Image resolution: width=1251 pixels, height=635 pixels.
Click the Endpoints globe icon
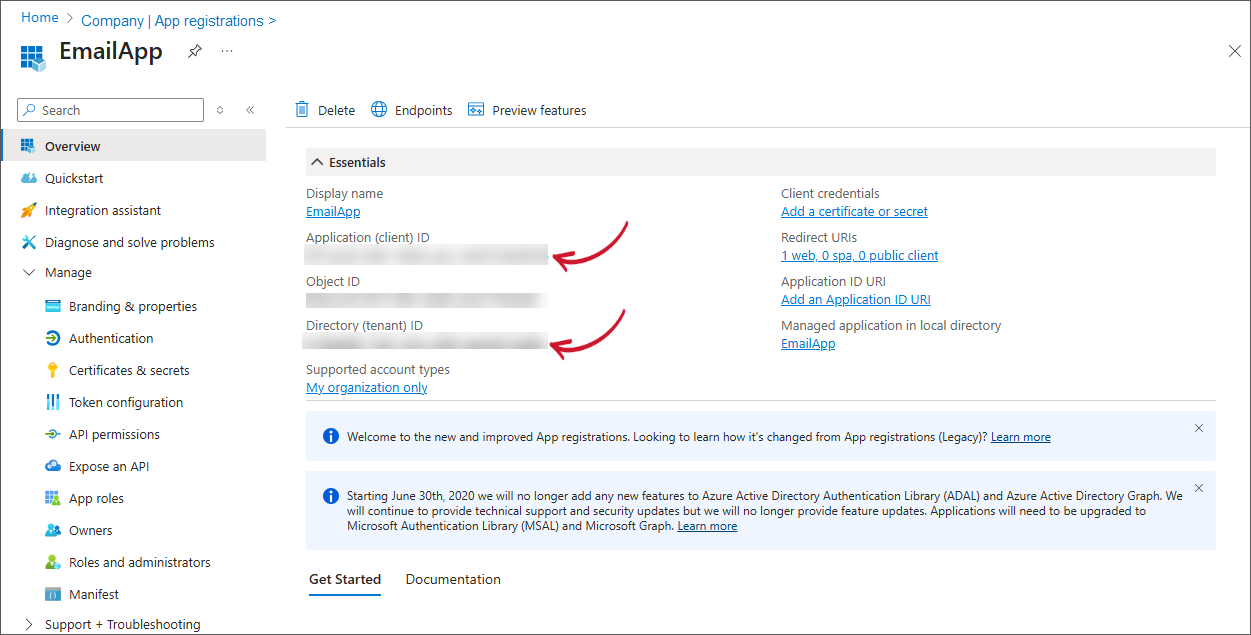379,110
